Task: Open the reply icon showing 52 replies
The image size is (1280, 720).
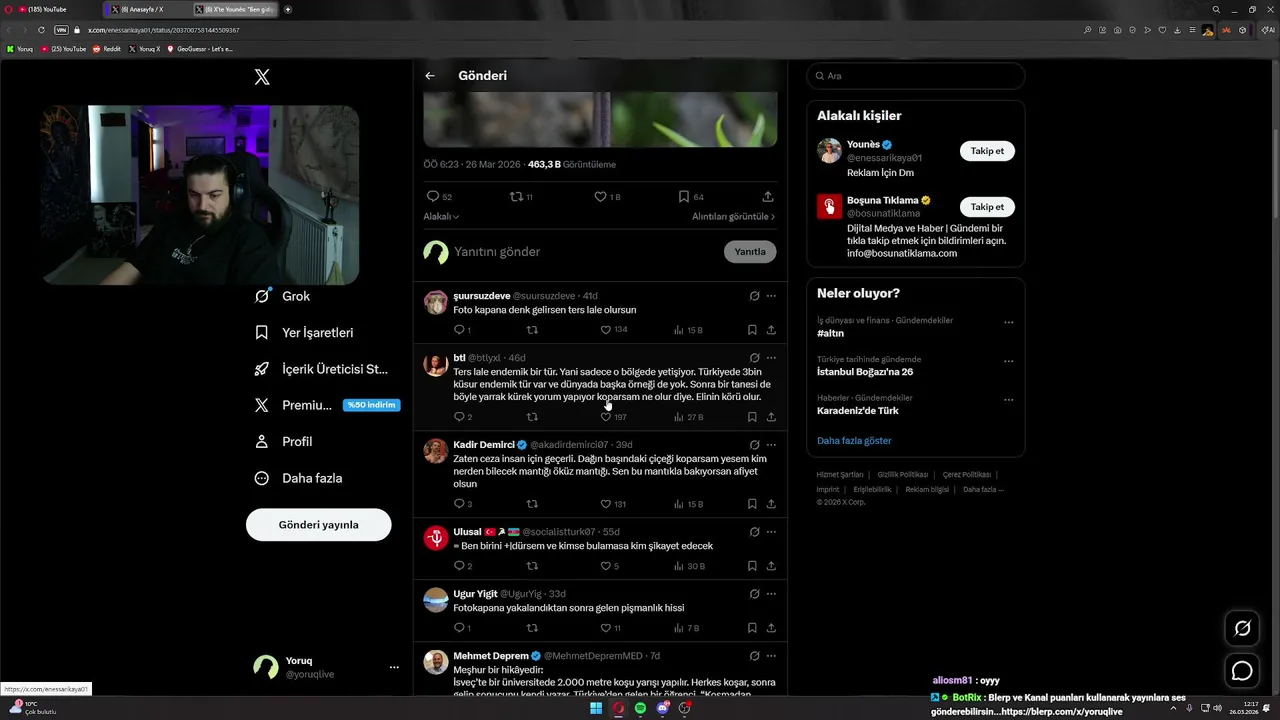Action: pyautogui.click(x=440, y=197)
